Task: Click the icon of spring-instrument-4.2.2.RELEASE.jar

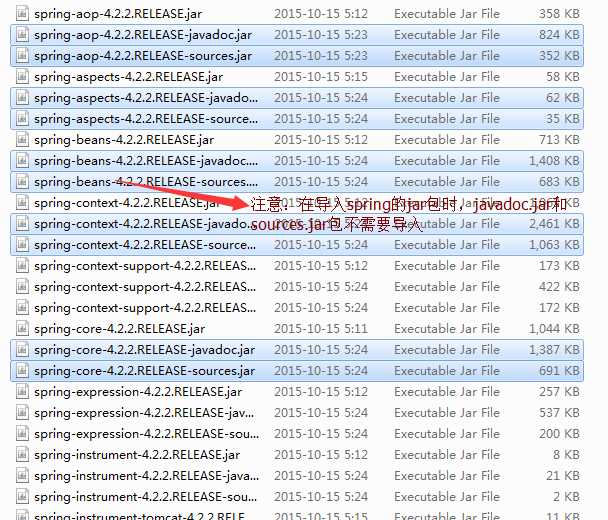Action: pyautogui.click(x=22, y=454)
